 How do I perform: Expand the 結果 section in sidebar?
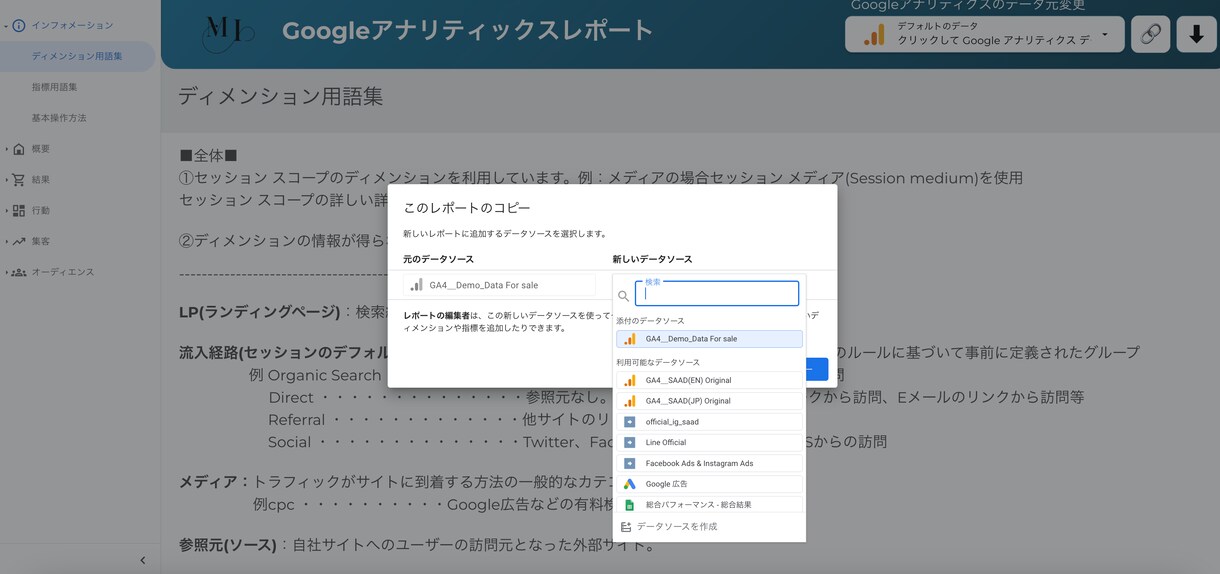6,180
